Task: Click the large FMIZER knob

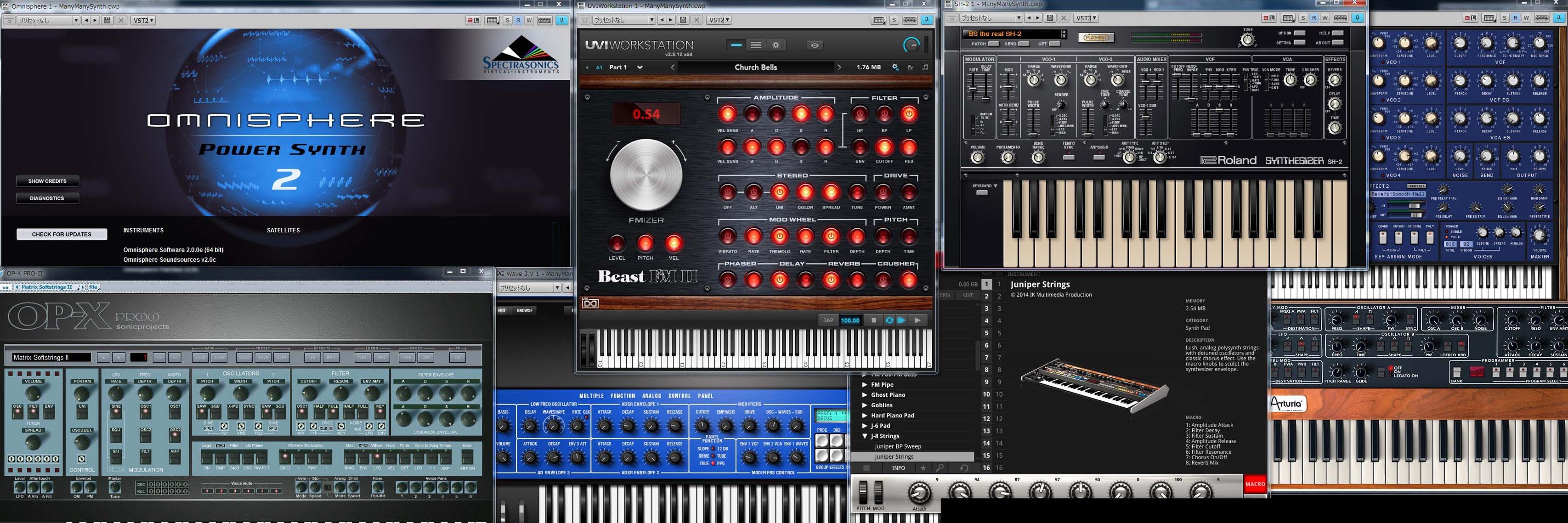Action: tap(646, 175)
